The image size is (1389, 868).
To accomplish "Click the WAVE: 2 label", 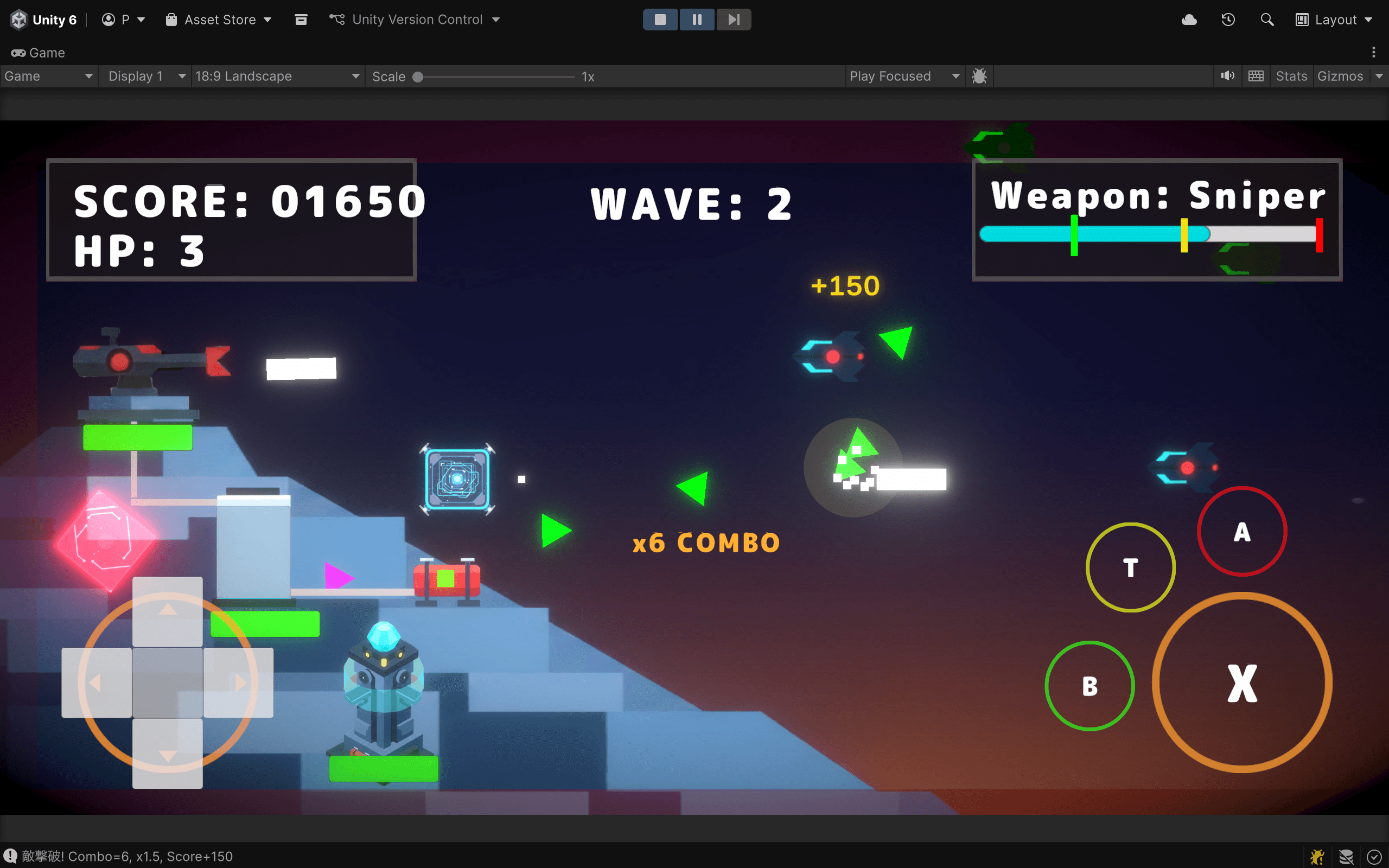I will 692,204.
